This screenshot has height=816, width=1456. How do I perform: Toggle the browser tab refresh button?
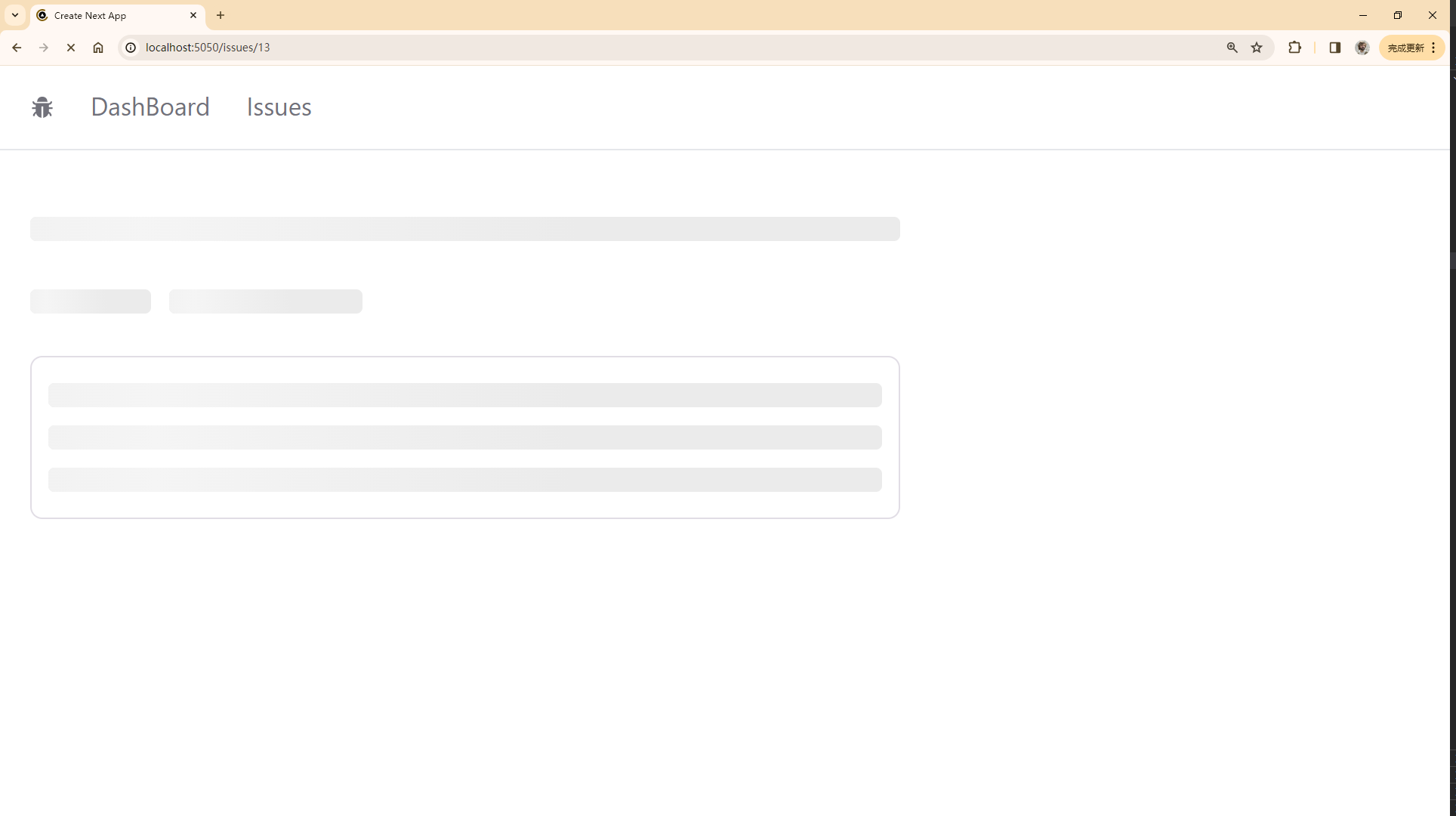click(x=71, y=47)
